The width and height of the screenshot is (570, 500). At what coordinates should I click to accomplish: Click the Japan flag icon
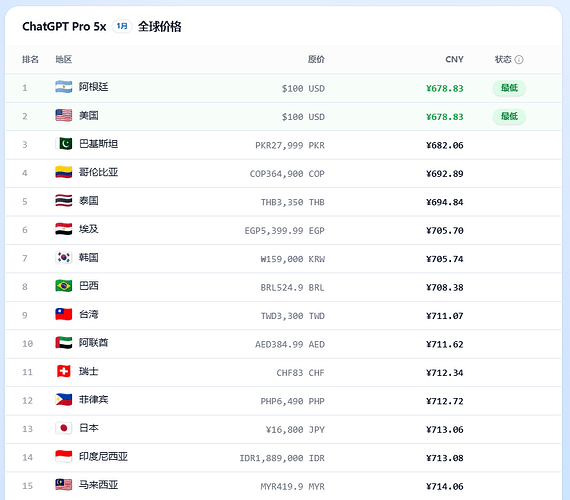pyautogui.click(x=64, y=428)
